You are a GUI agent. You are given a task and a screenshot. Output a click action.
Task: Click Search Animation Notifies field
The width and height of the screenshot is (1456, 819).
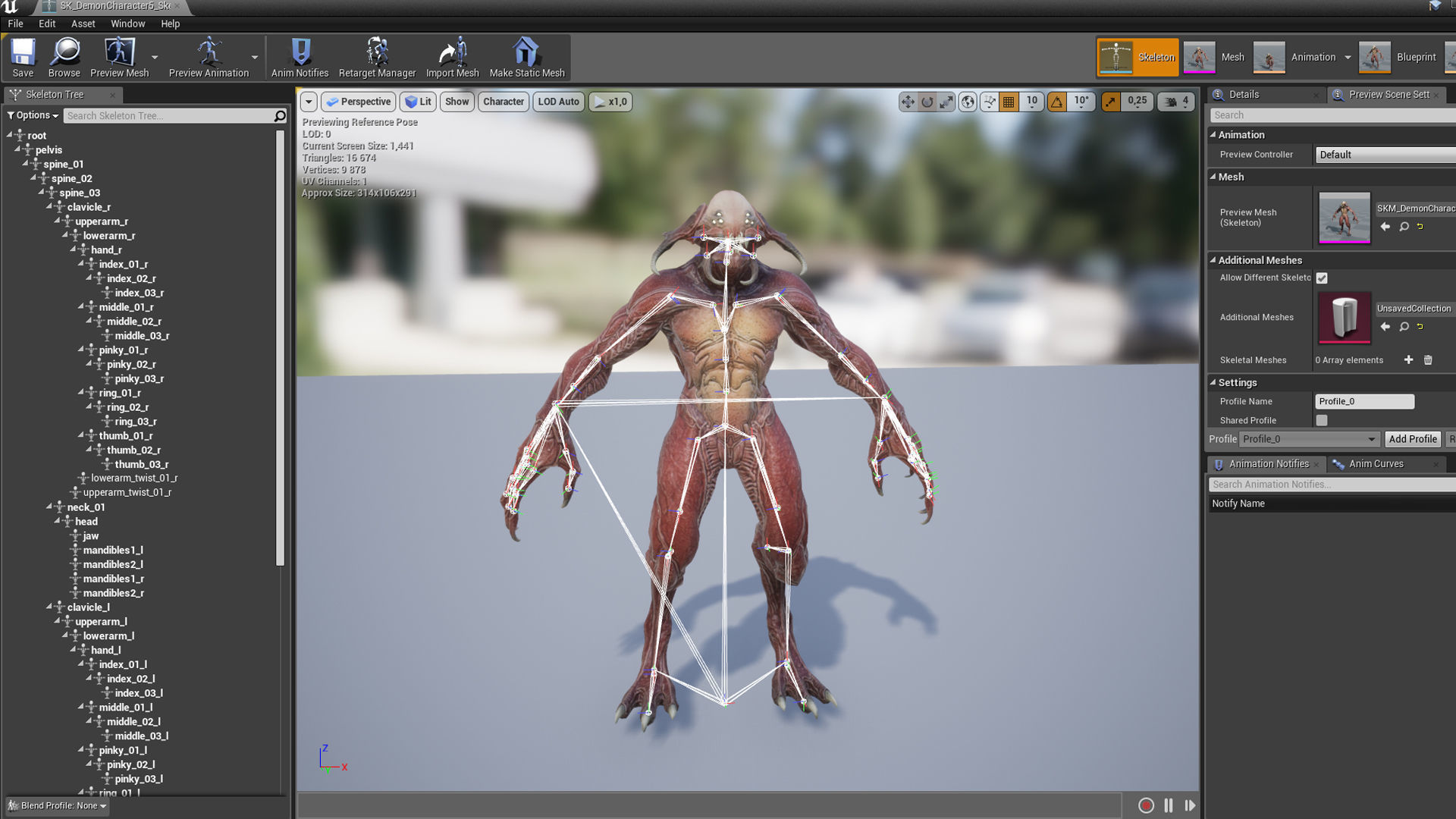pos(1332,485)
